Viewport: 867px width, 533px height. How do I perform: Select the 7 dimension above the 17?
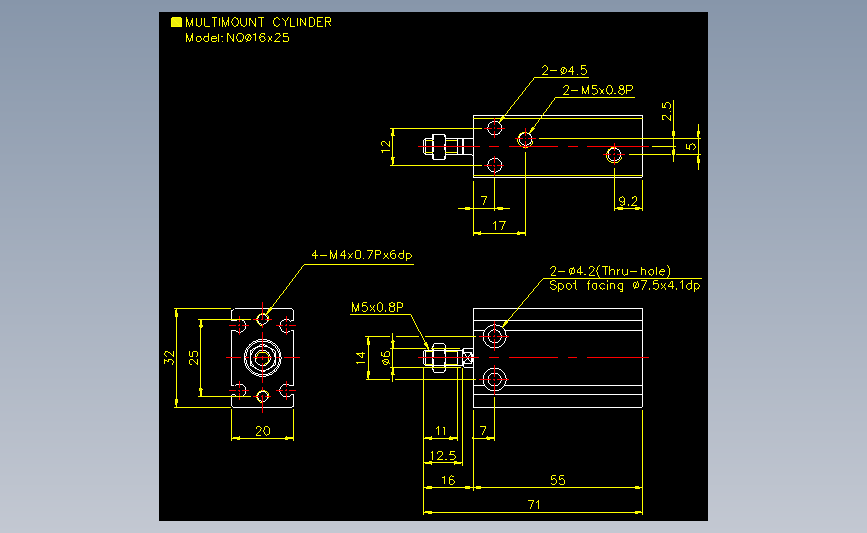click(x=484, y=201)
